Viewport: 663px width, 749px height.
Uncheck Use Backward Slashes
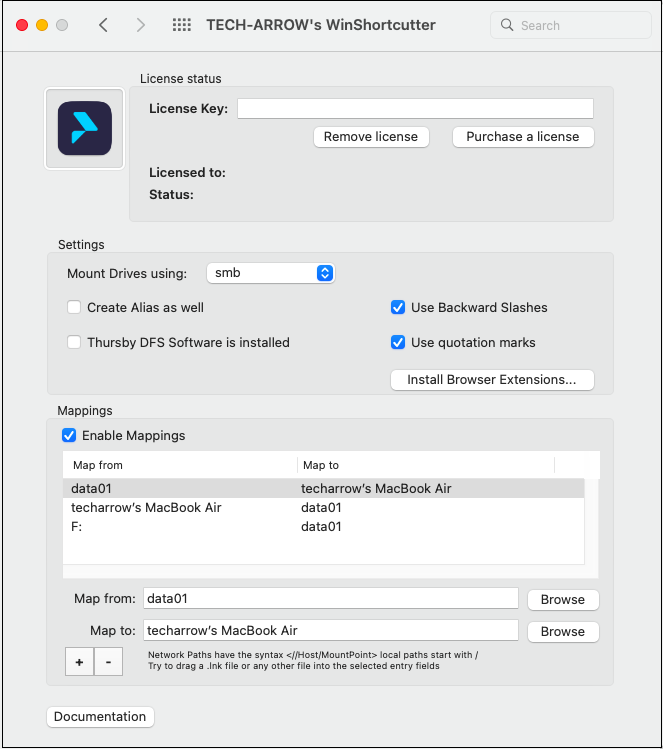(x=398, y=307)
